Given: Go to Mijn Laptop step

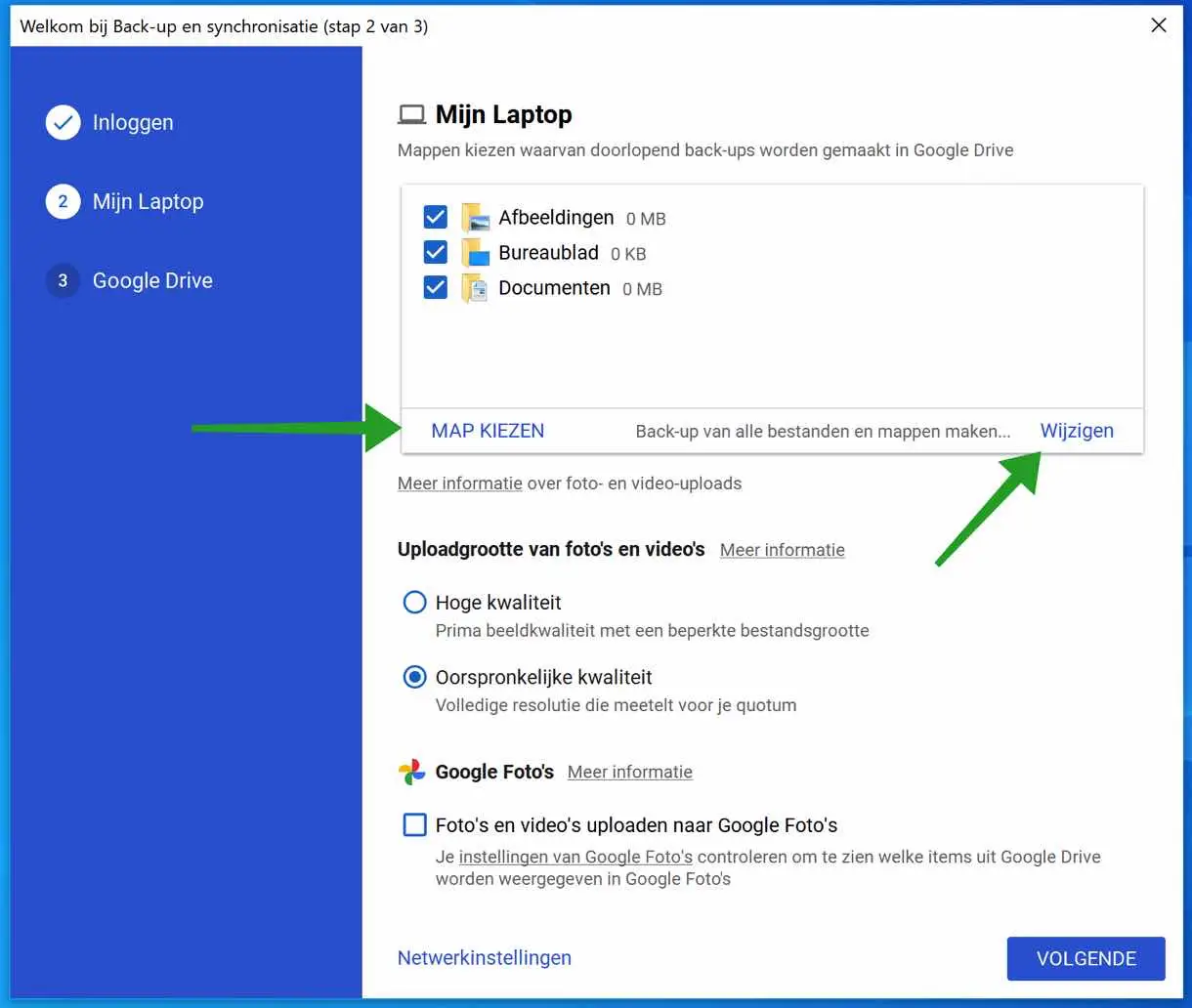Looking at the screenshot, I should tap(149, 201).
